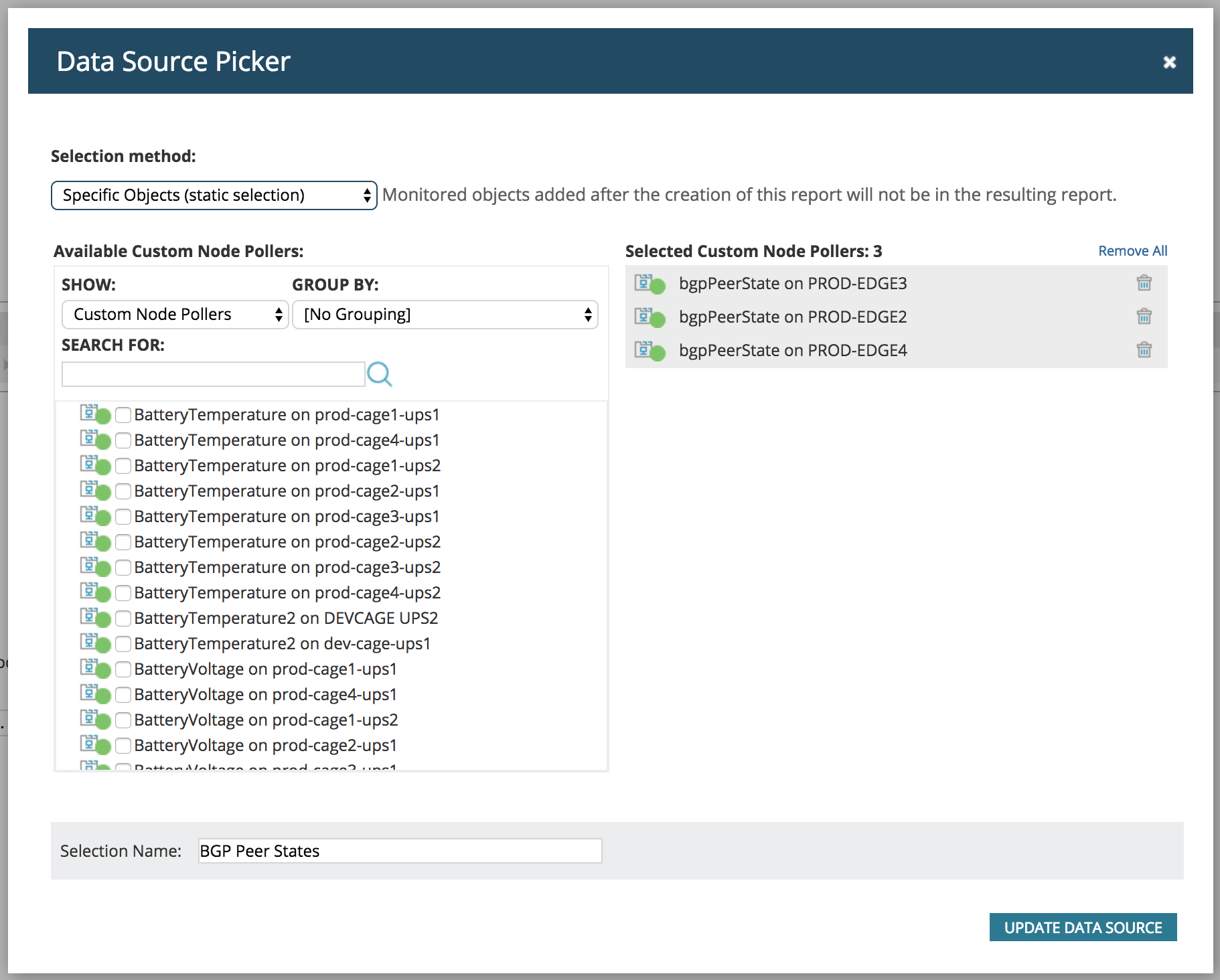
Task: Click status icon of BatteryTemperature on prod-cage1-ups1
Action: (96, 414)
